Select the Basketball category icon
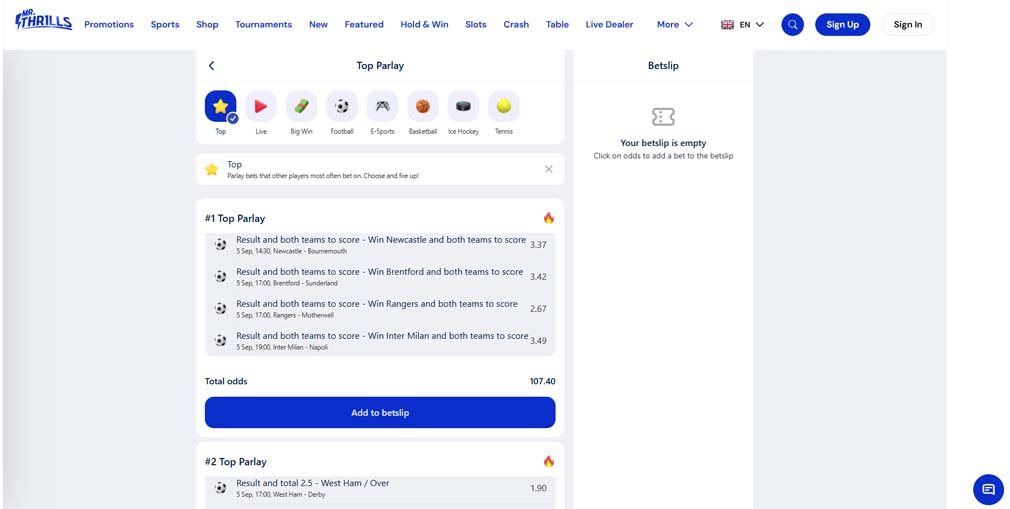Screen dimensions: 1010x509 [x=423, y=106]
